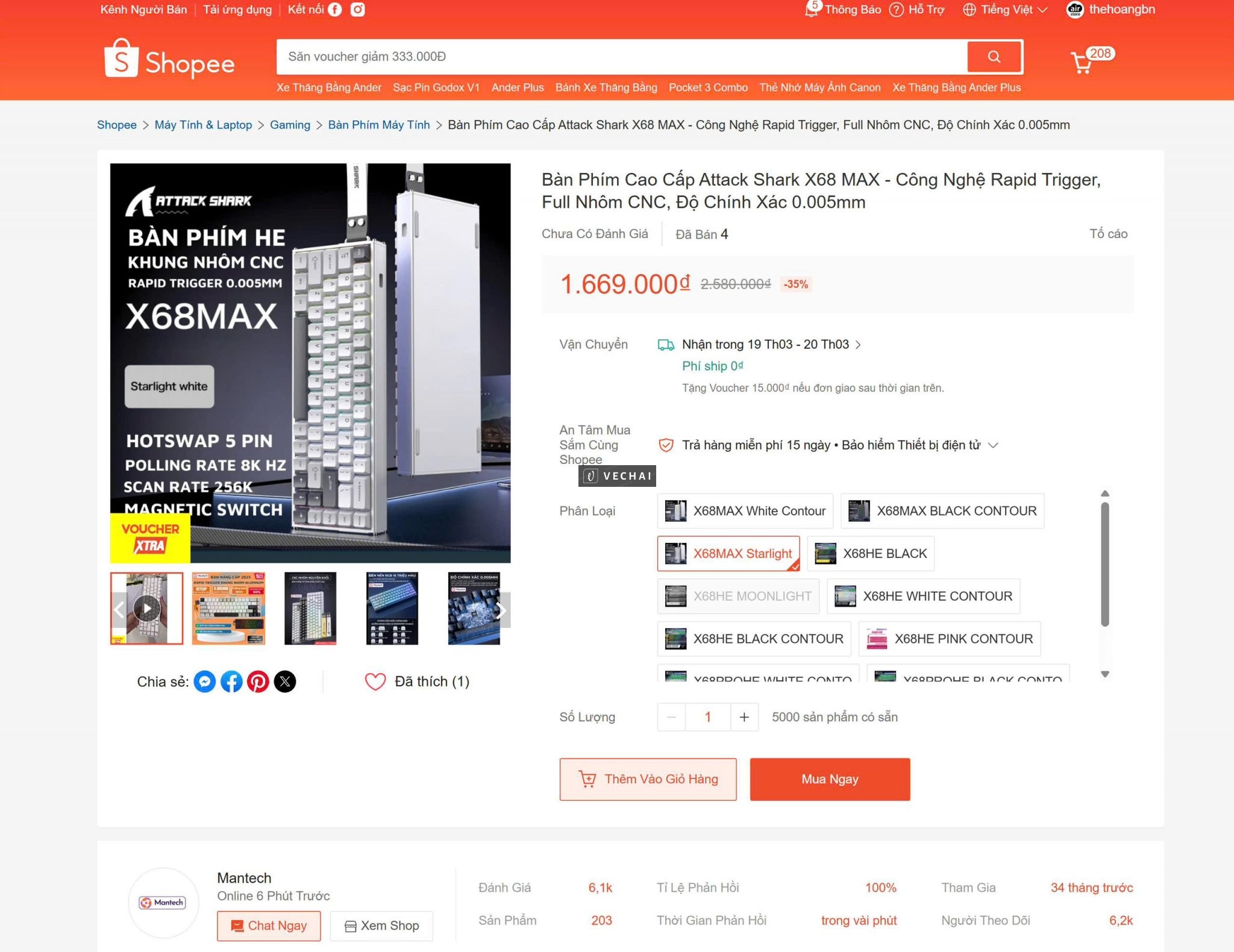Expand the return policy chevron

click(x=994, y=445)
